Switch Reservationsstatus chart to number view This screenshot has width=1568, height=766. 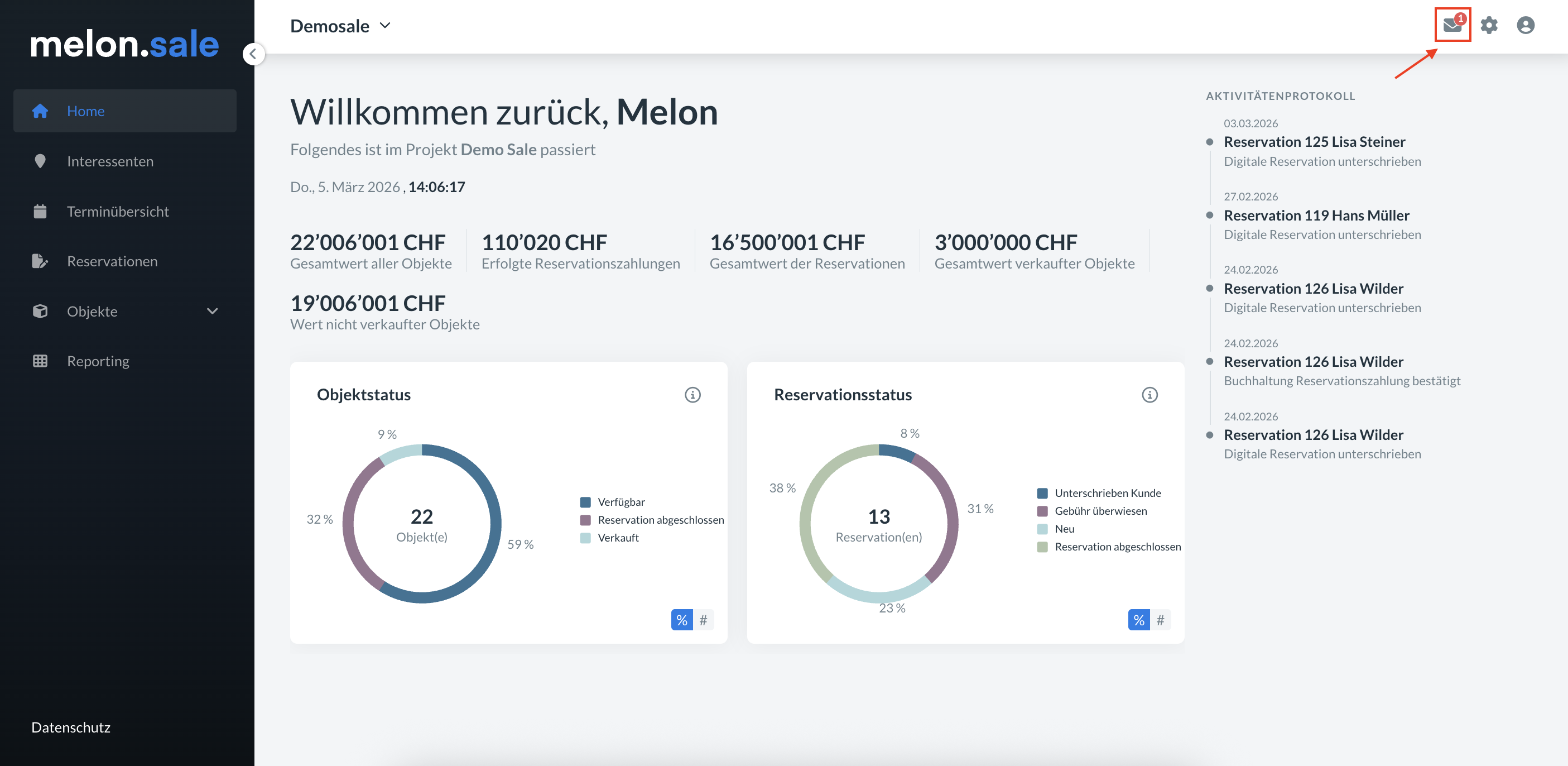(1160, 620)
